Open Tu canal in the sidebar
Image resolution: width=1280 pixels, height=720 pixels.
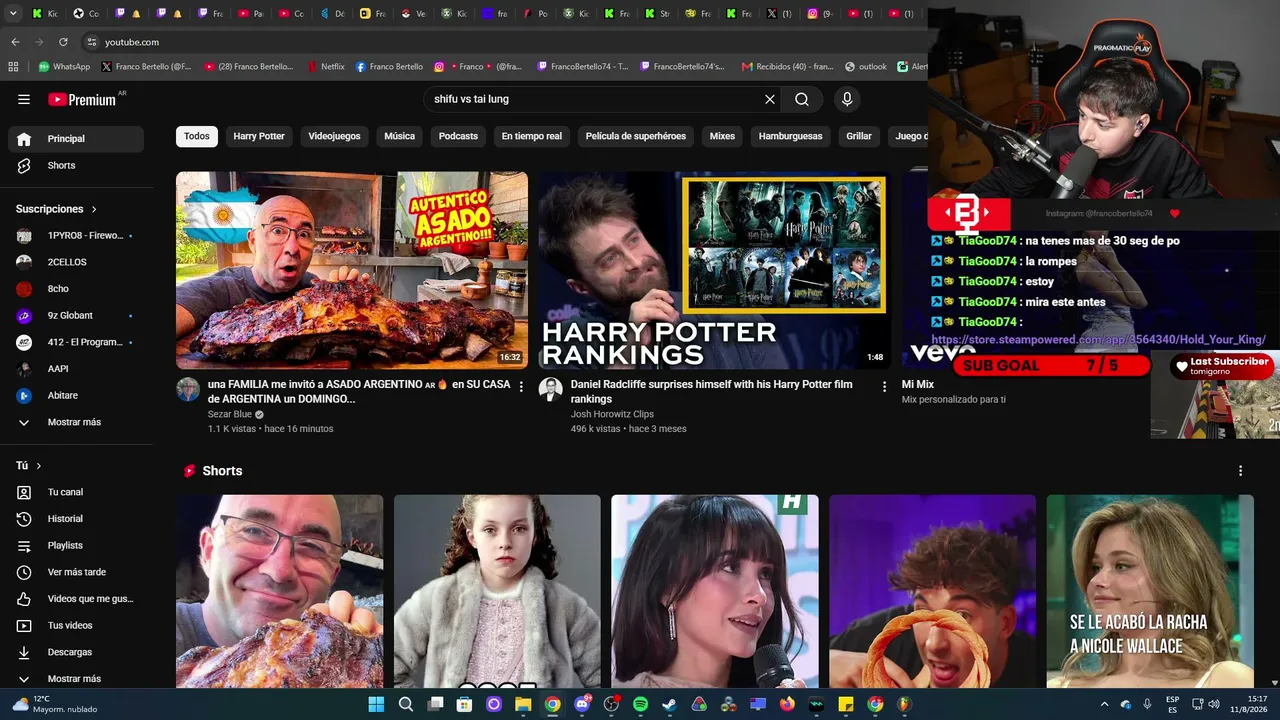[x=76, y=492]
